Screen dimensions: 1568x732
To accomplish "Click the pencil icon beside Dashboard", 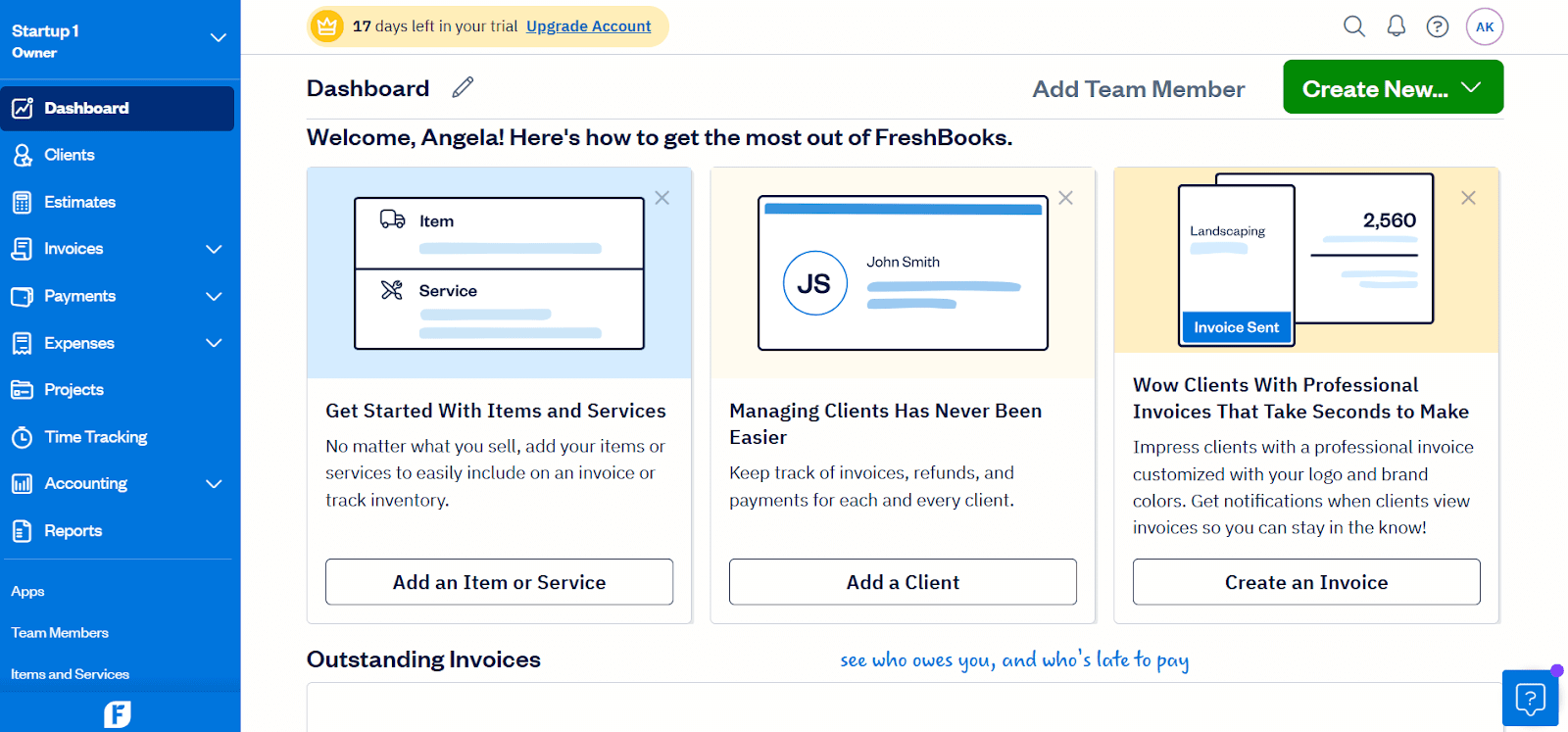I will pos(463,88).
